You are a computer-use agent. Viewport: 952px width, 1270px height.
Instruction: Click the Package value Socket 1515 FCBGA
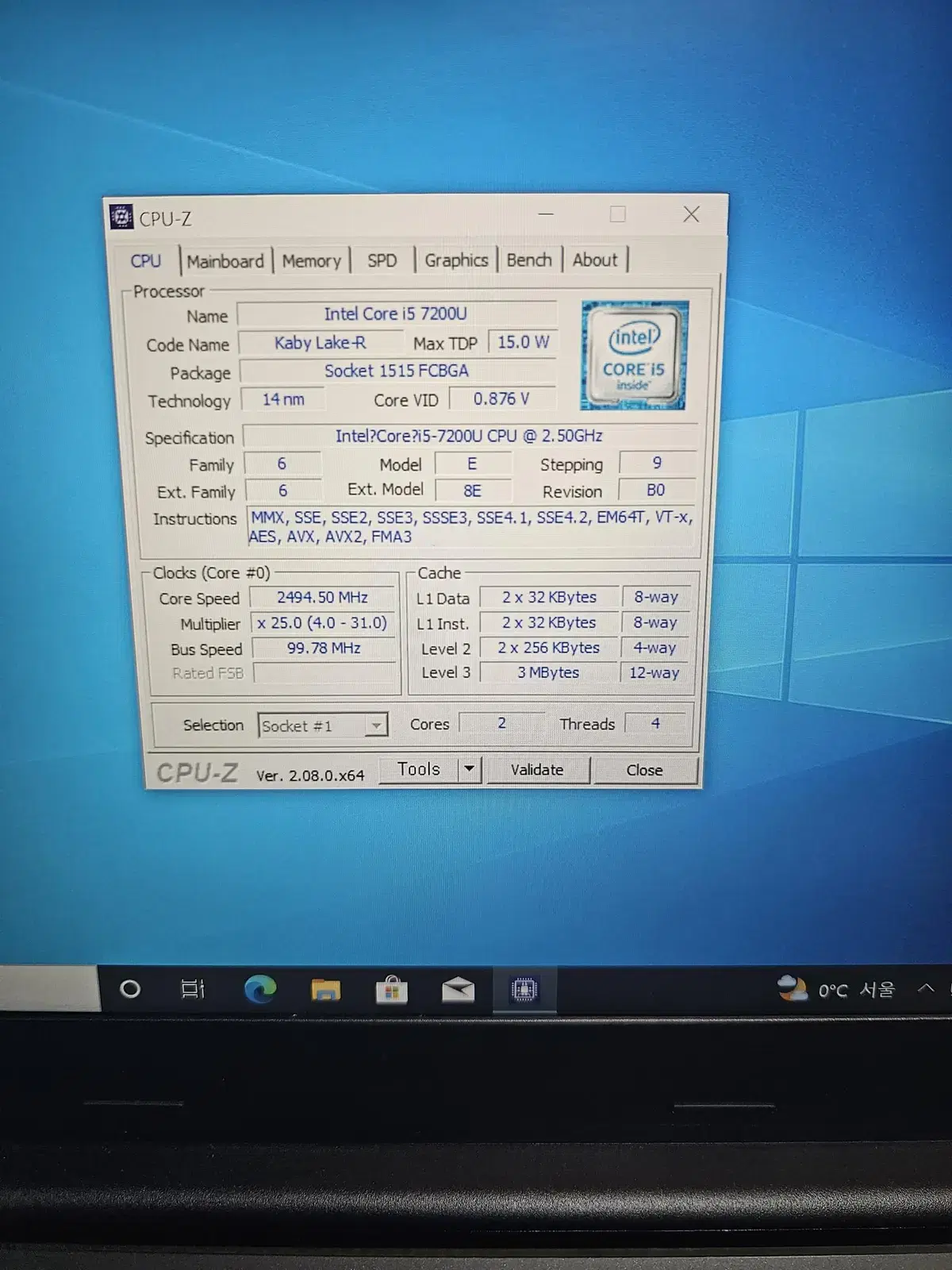coord(397,371)
